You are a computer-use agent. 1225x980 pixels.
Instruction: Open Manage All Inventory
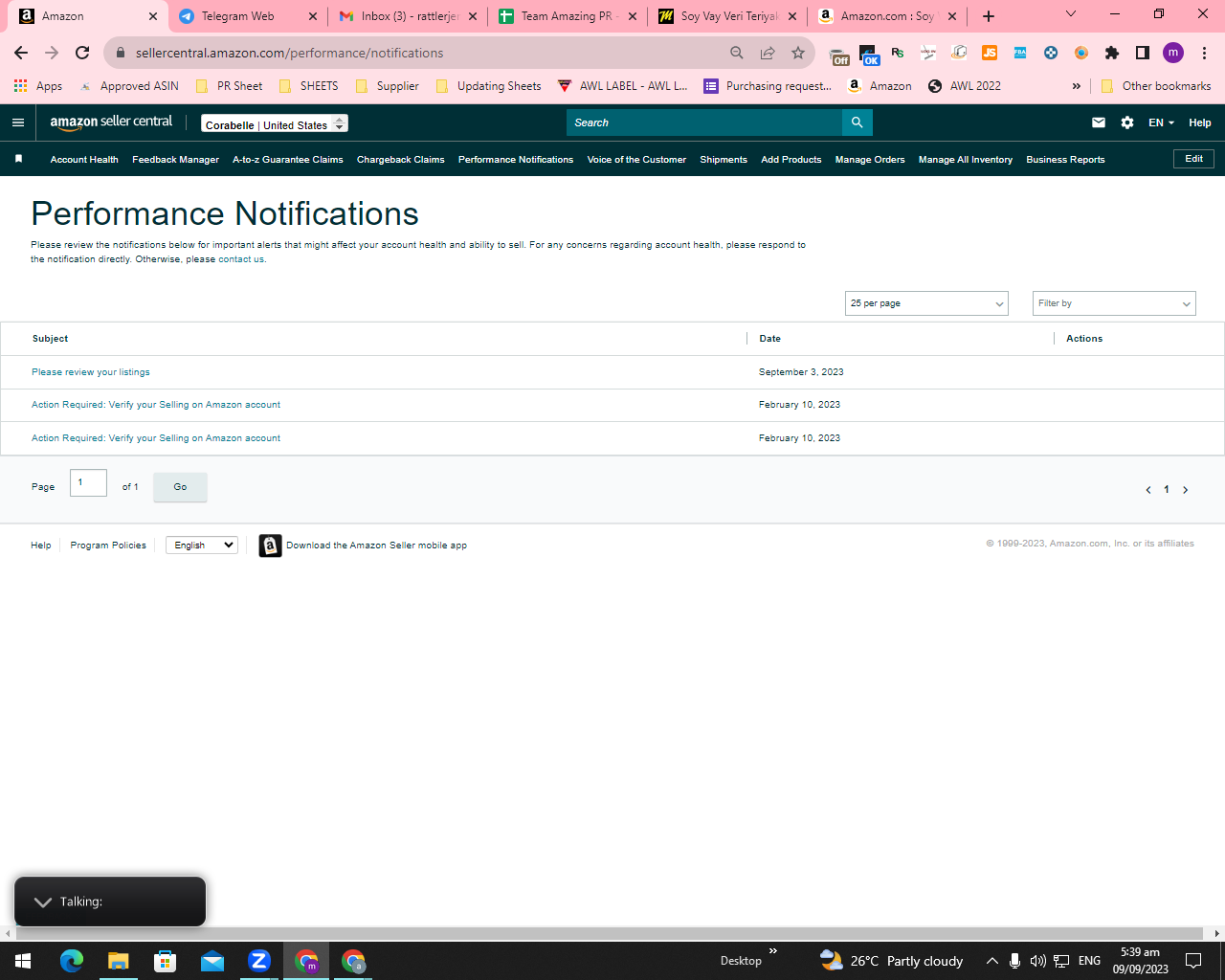click(x=966, y=160)
